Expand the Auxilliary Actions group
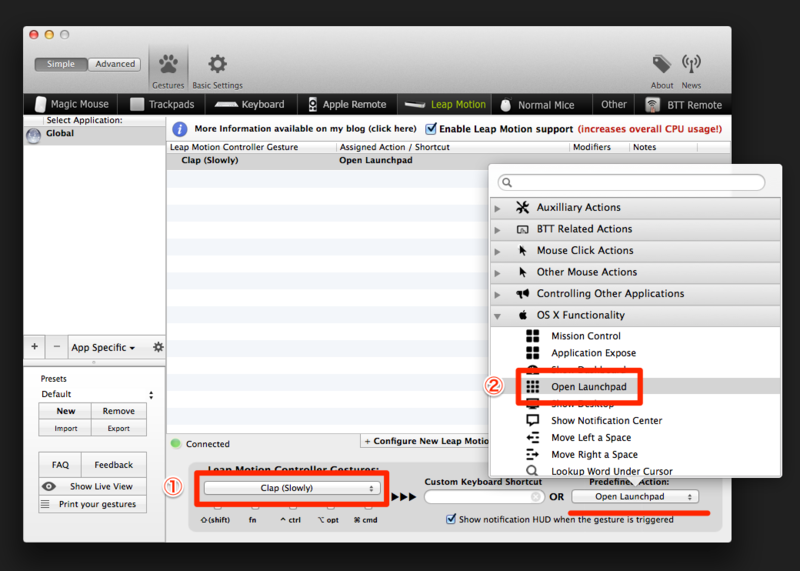The image size is (800, 571). [497, 208]
